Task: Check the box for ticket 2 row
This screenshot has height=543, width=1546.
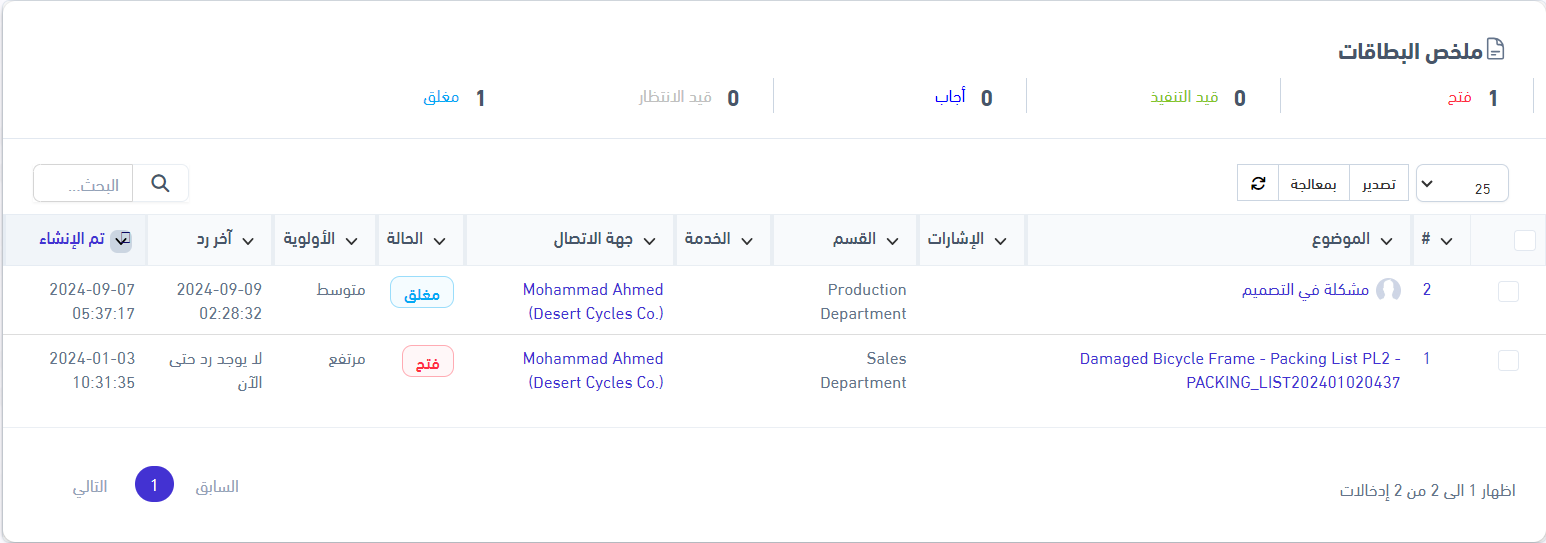Action: (x=1508, y=291)
